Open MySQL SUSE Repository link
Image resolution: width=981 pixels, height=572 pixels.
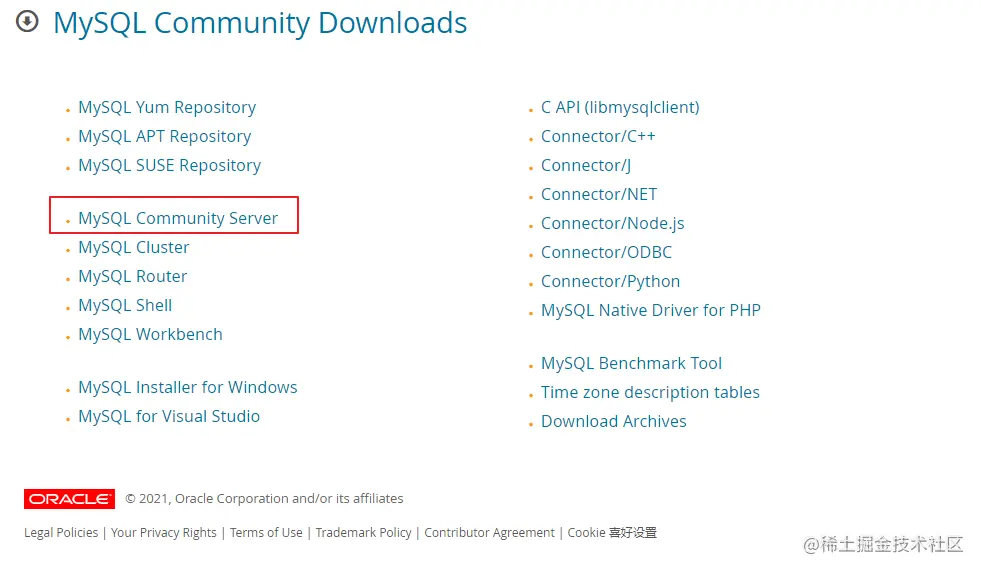pos(170,165)
